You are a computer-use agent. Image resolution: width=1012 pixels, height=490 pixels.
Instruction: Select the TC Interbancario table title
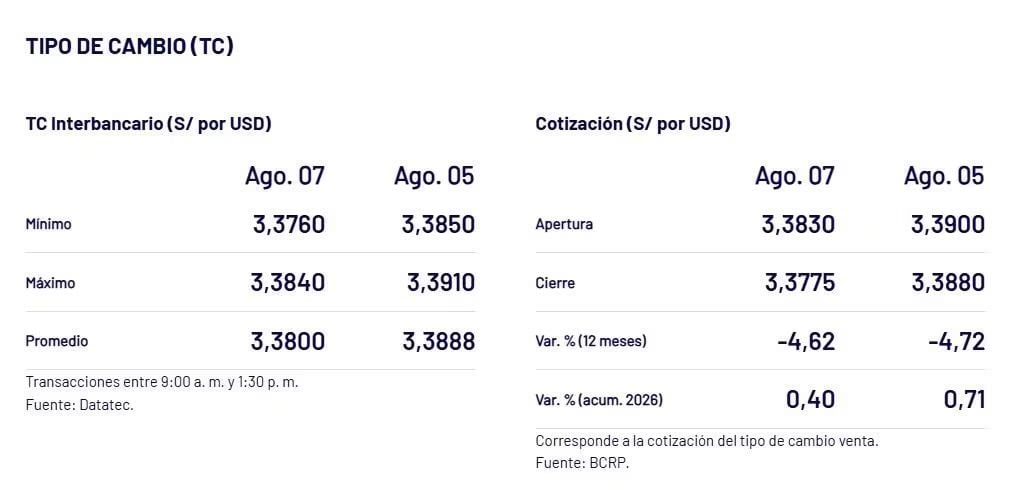pos(148,124)
